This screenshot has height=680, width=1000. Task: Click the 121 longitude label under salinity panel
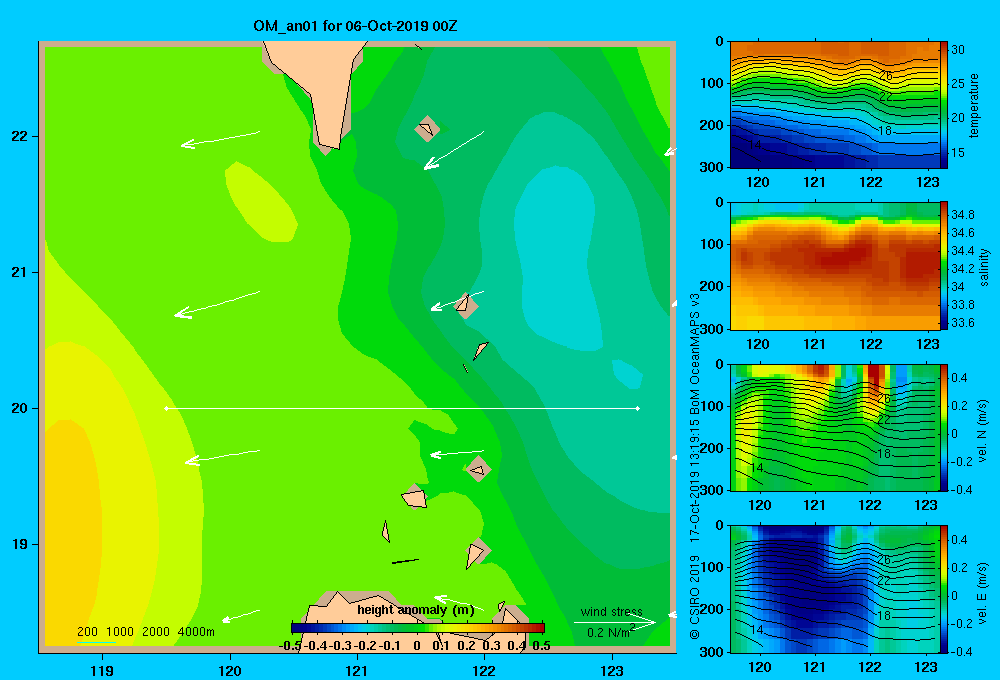(x=814, y=344)
